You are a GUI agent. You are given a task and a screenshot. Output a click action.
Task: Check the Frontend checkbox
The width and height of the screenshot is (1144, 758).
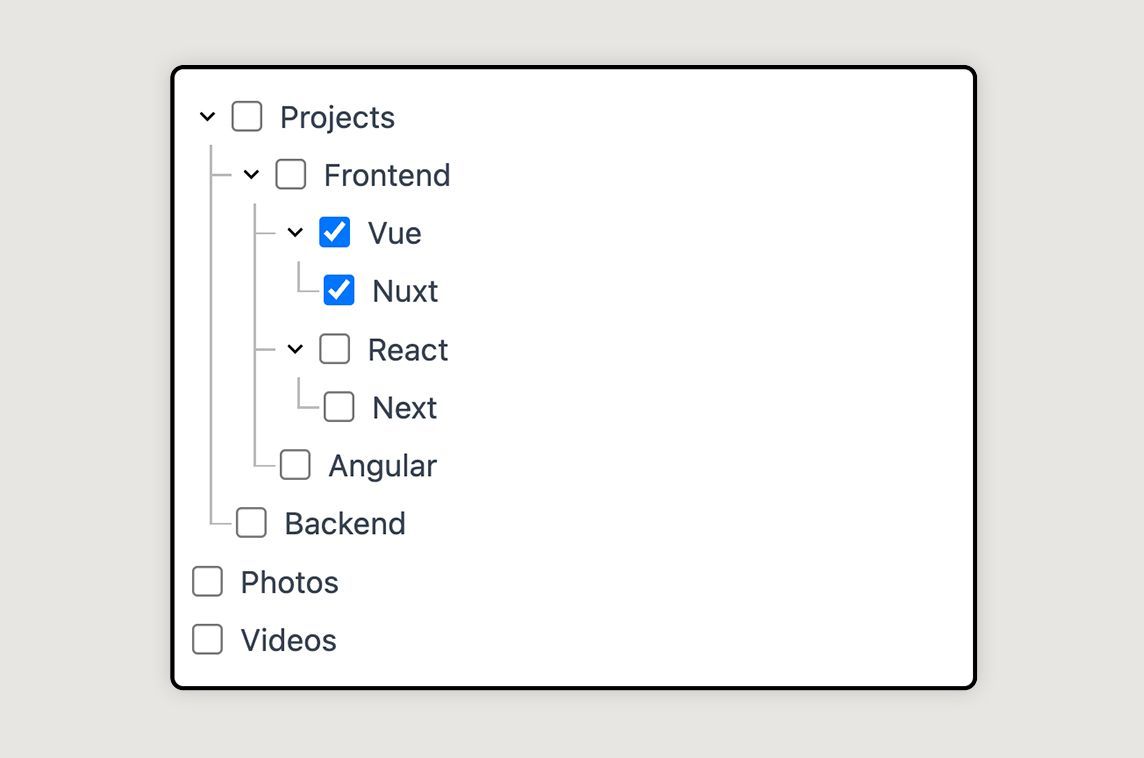[x=290, y=175]
